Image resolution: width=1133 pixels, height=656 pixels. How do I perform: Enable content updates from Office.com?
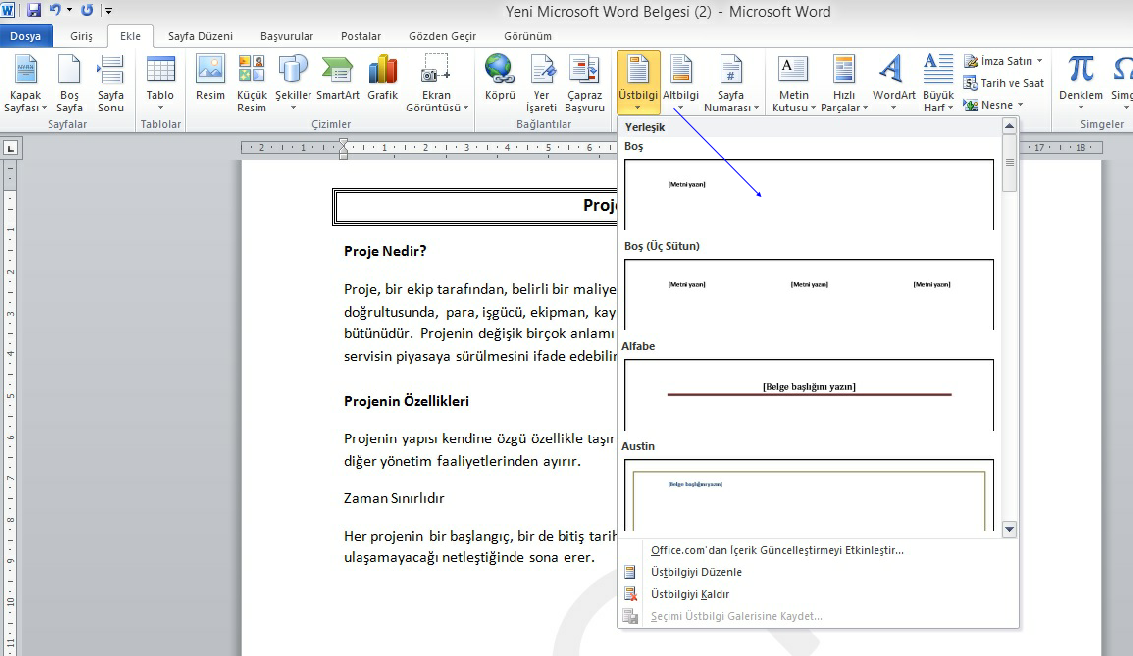tap(777, 550)
